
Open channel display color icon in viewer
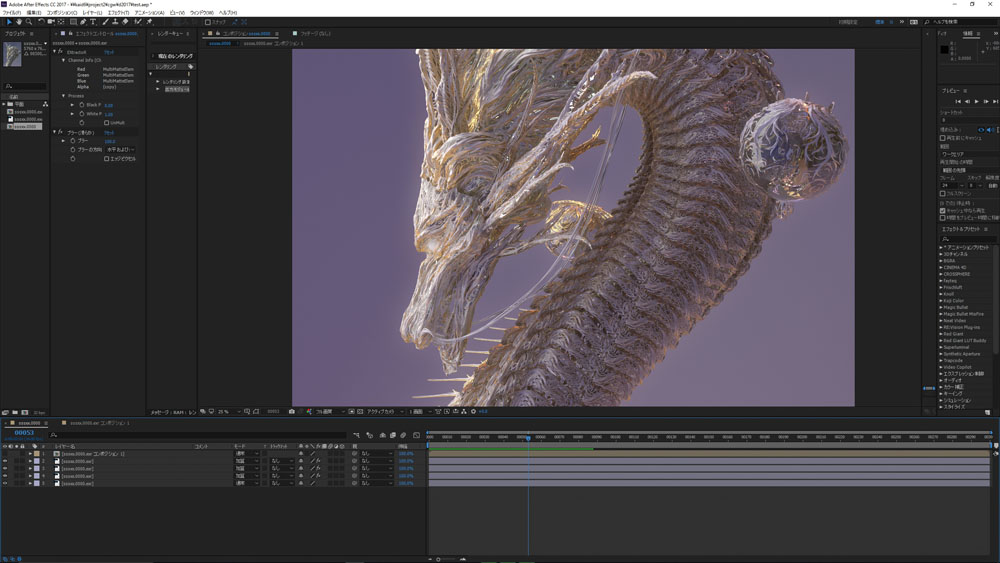coord(309,412)
